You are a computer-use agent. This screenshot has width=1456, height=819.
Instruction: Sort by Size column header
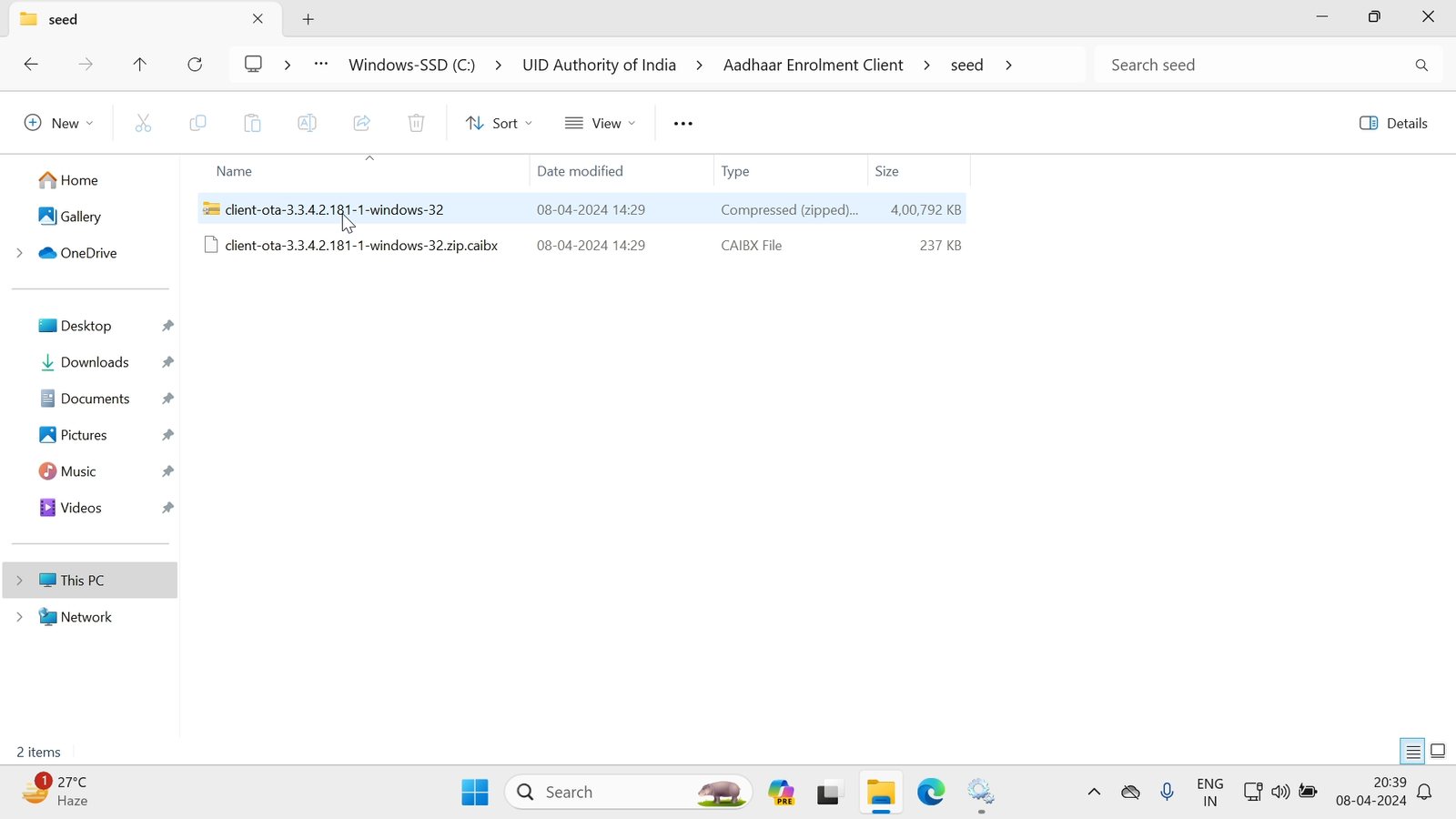click(x=919, y=171)
